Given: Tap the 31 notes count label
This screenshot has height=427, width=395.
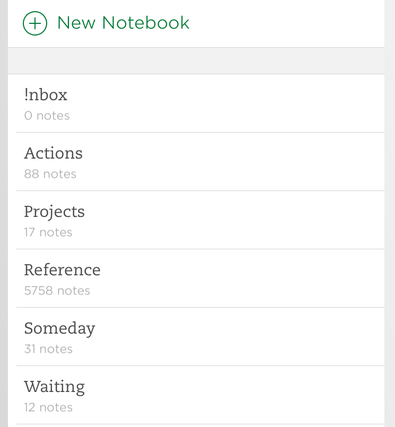Looking at the screenshot, I should click(48, 349).
